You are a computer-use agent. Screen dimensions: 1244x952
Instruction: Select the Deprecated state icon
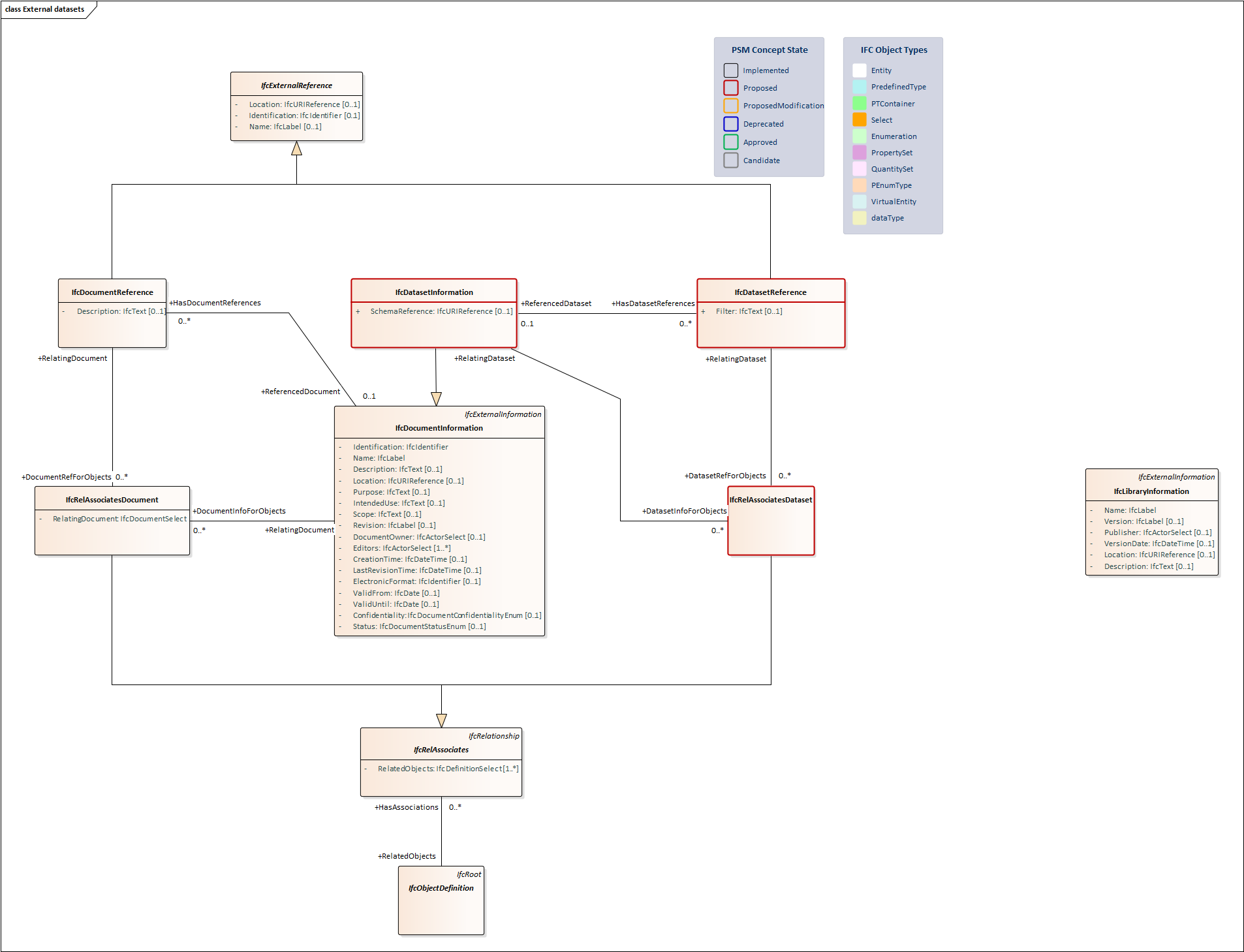tap(730, 124)
